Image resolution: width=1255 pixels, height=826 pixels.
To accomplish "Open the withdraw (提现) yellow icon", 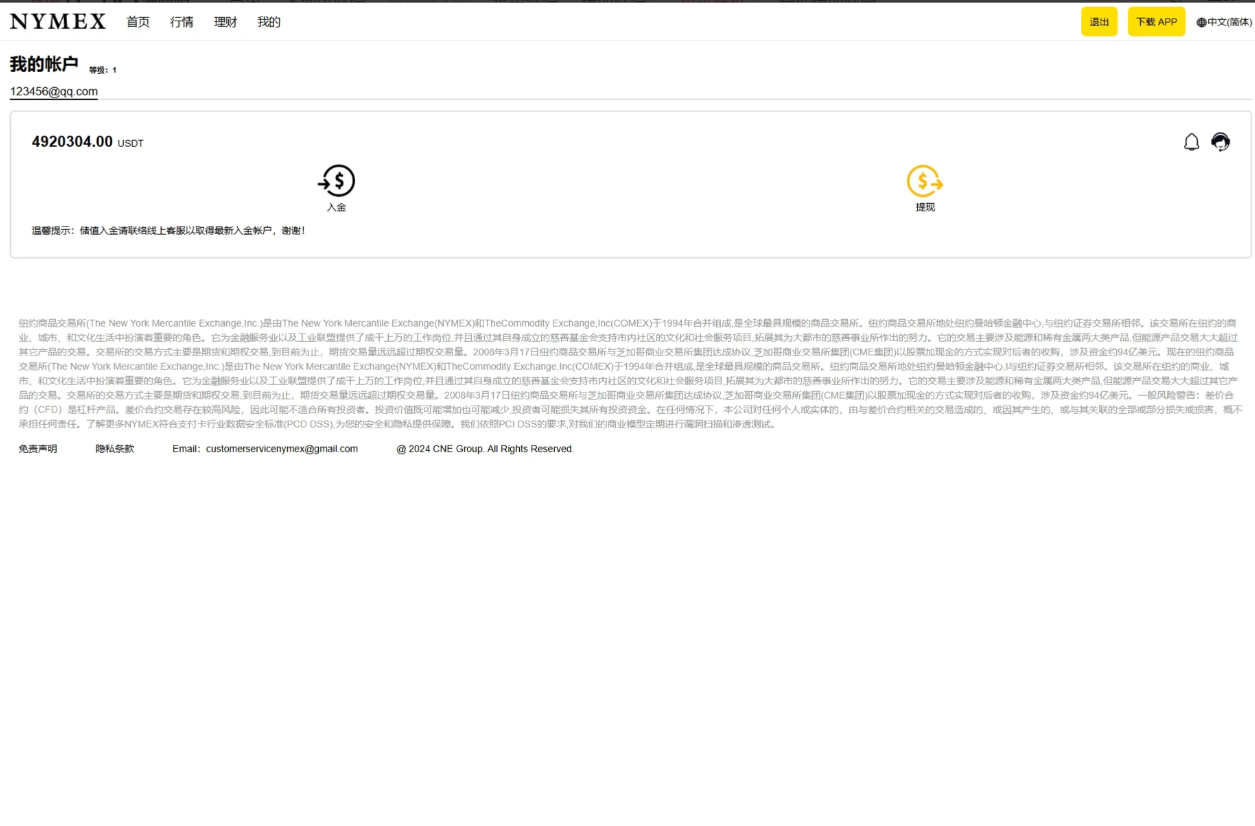I will pyautogui.click(x=925, y=181).
